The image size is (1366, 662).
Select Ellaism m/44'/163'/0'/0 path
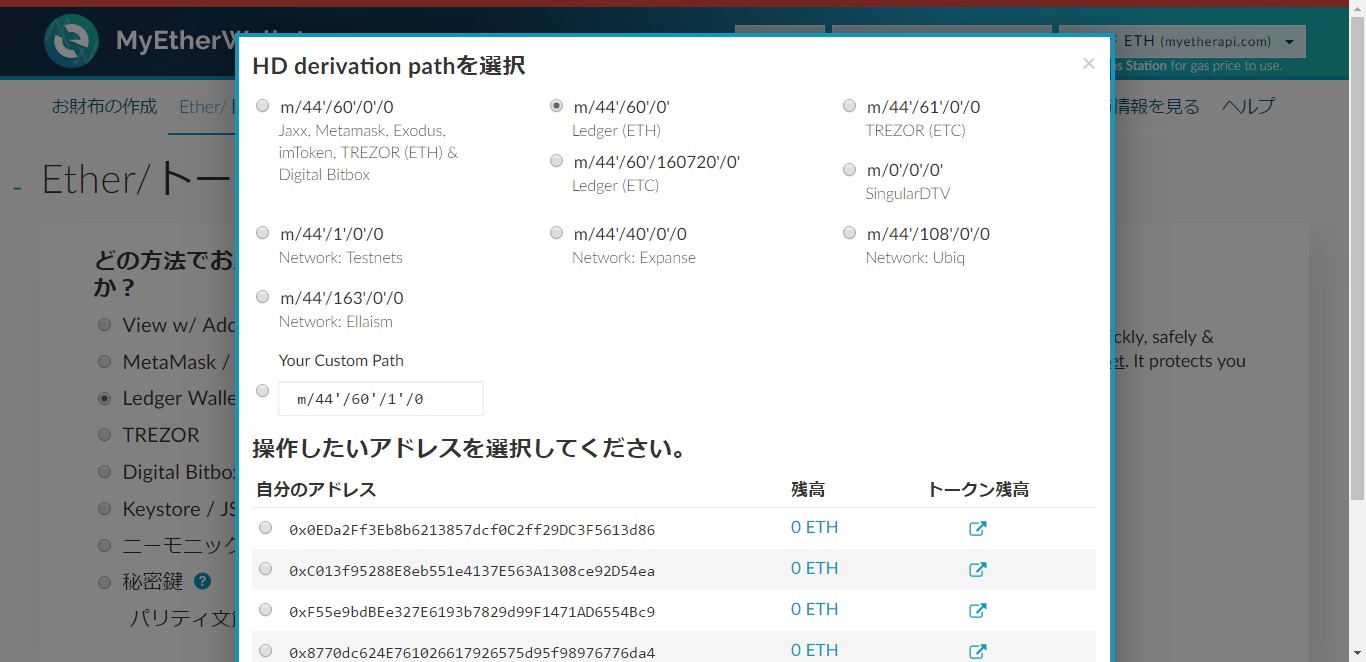pyautogui.click(x=263, y=297)
